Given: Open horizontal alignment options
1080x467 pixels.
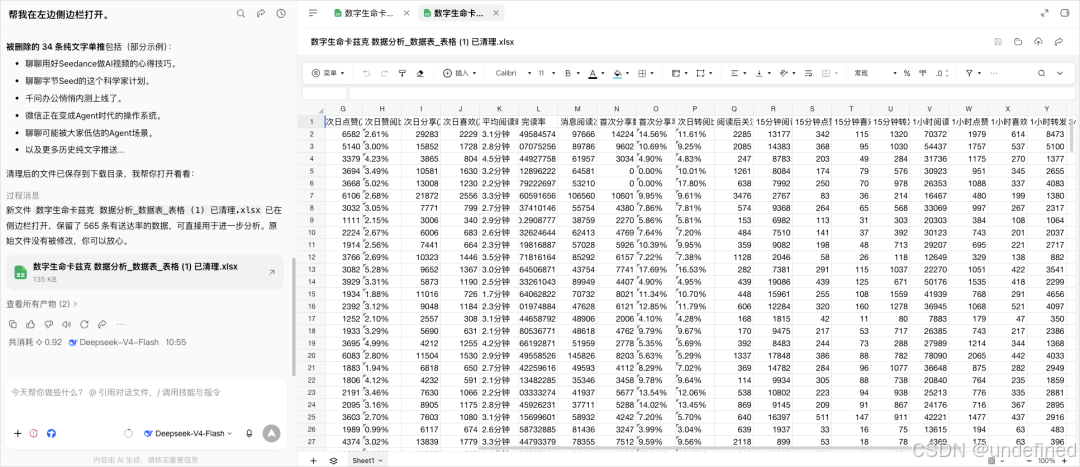Looking at the screenshot, I should [x=734, y=73].
